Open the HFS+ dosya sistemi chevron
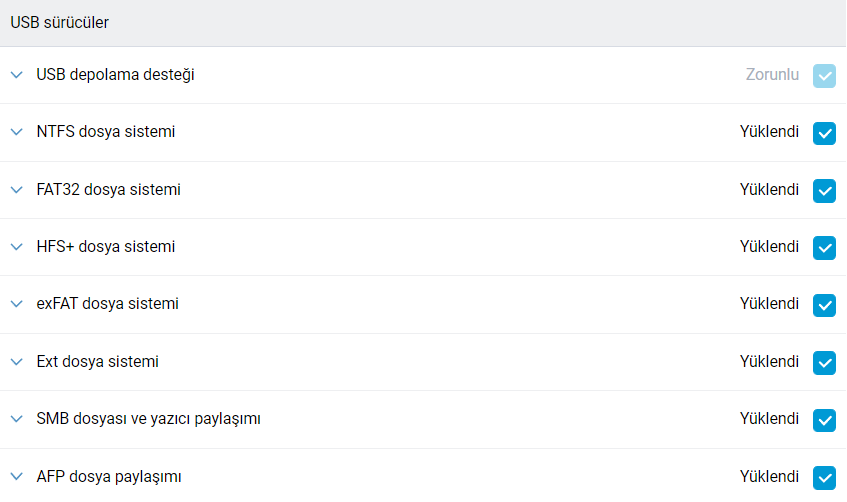 tap(16, 247)
